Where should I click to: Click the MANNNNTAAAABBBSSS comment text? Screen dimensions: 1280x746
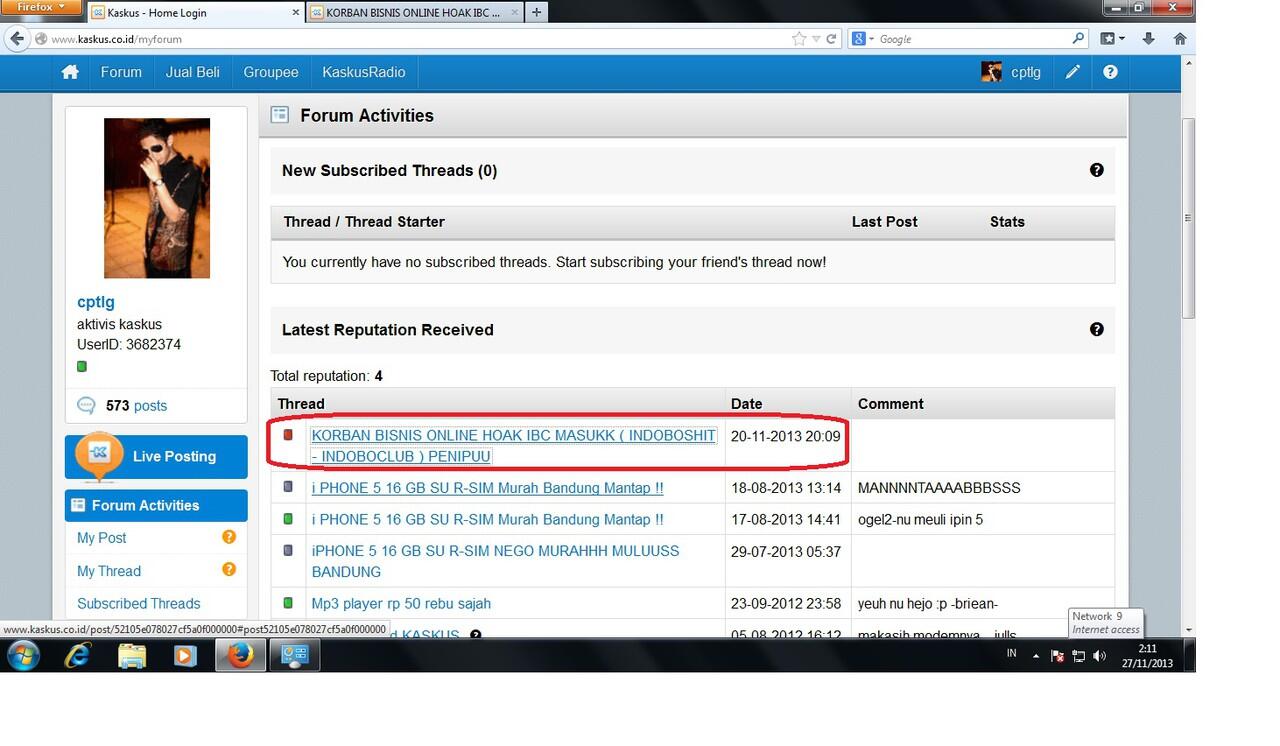tap(939, 487)
